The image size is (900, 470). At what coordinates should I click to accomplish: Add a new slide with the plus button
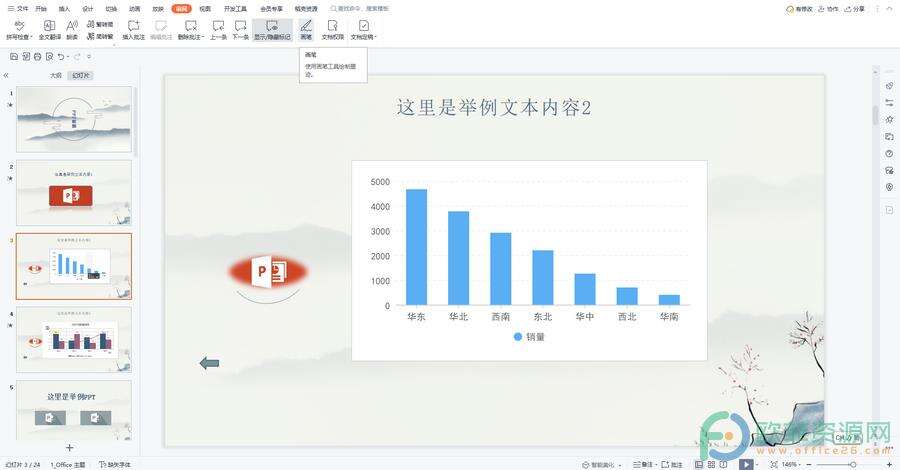click(69, 448)
